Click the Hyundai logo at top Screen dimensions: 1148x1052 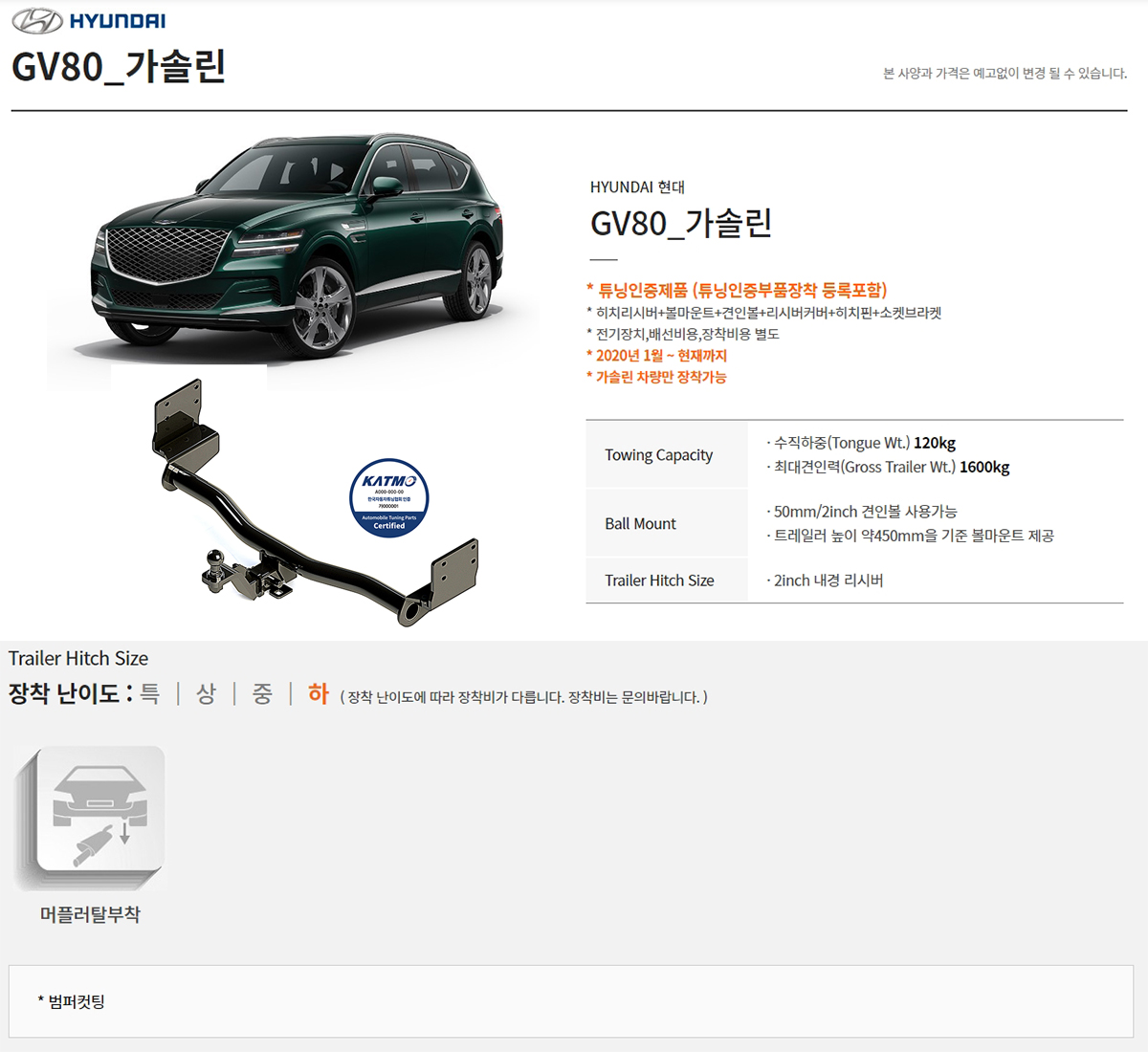[x=89, y=21]
